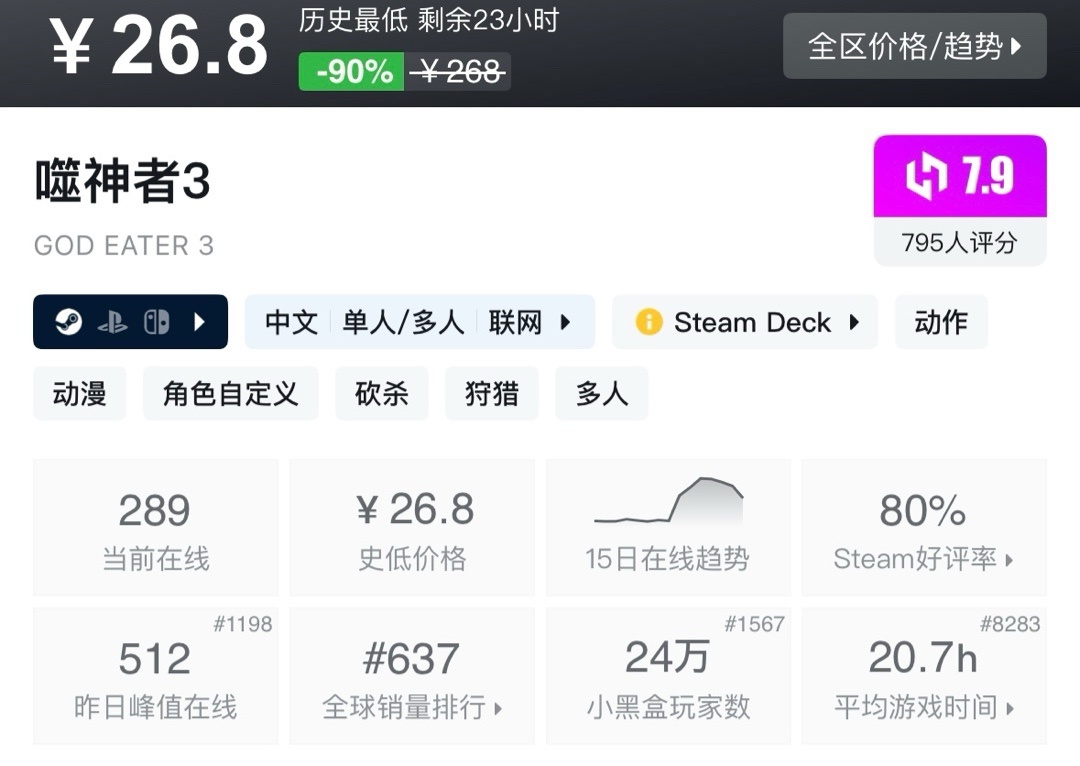Open the Steam Deck compatibility chip
The height and width of the screenshot is (766, 1080).
point(745,322)
